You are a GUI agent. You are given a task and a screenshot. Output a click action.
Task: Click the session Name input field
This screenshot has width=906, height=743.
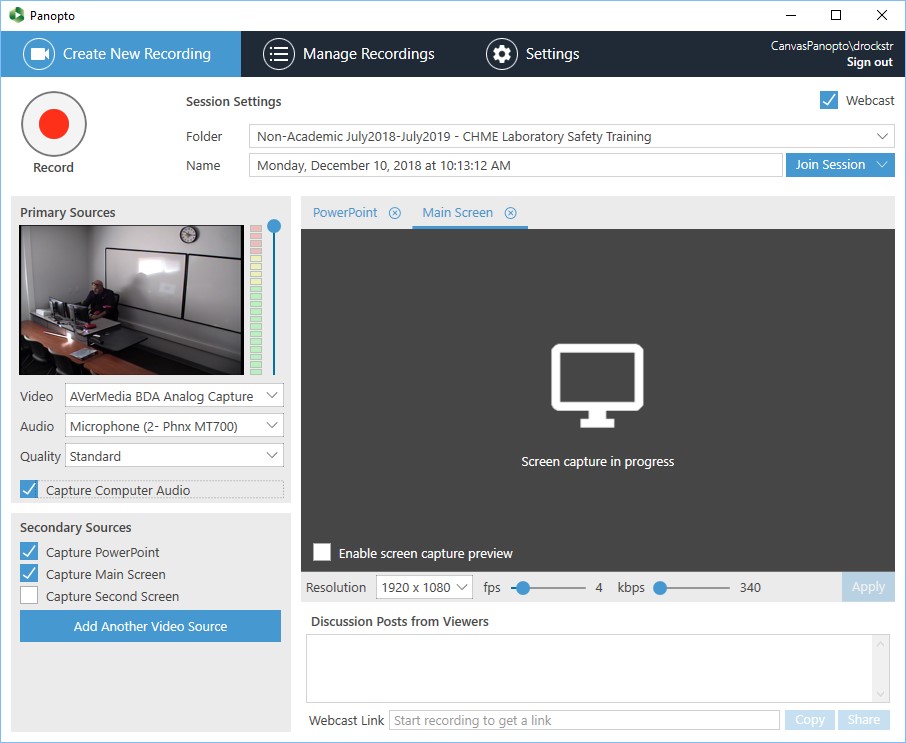(x=515, y=165)
